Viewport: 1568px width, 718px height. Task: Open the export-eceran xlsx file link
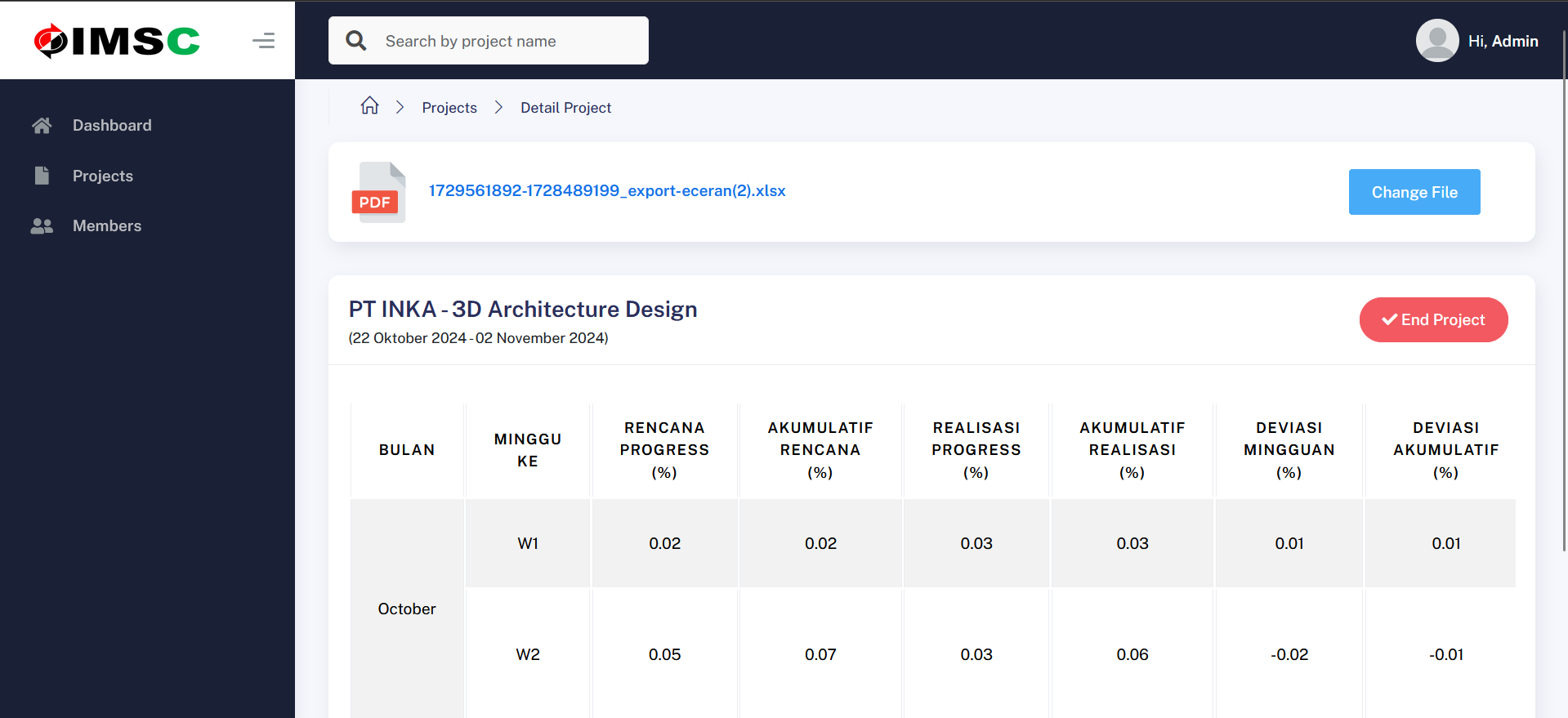[x=606, y=191]
